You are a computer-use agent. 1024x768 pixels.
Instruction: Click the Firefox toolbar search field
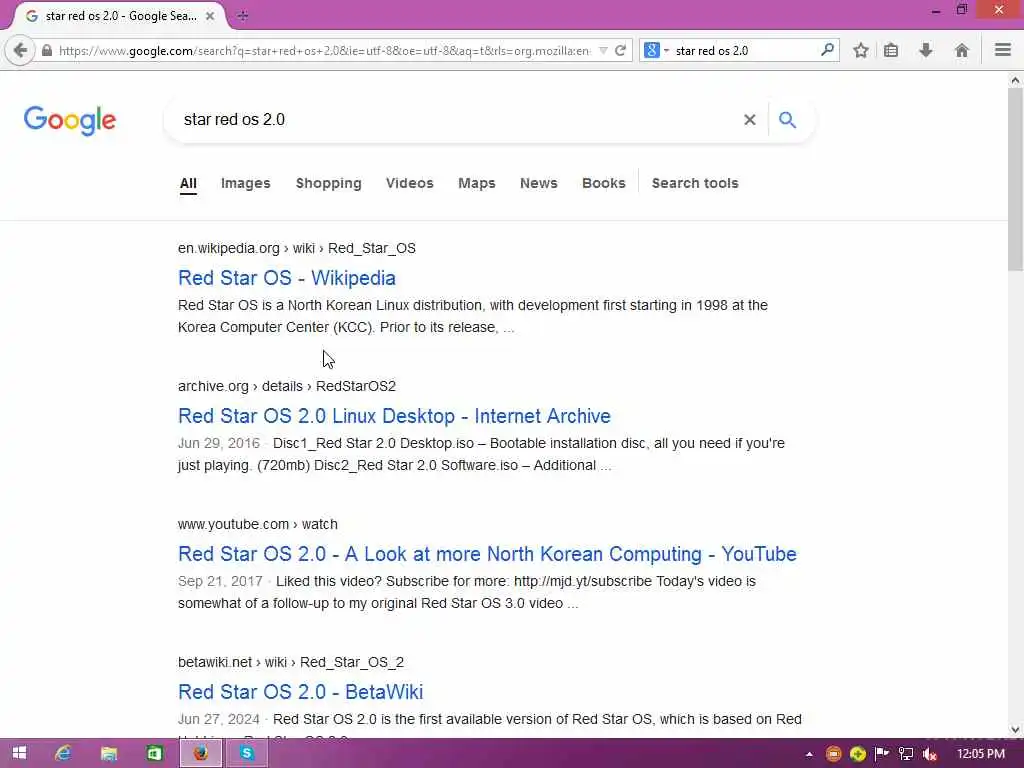click(x=745, y=50)
